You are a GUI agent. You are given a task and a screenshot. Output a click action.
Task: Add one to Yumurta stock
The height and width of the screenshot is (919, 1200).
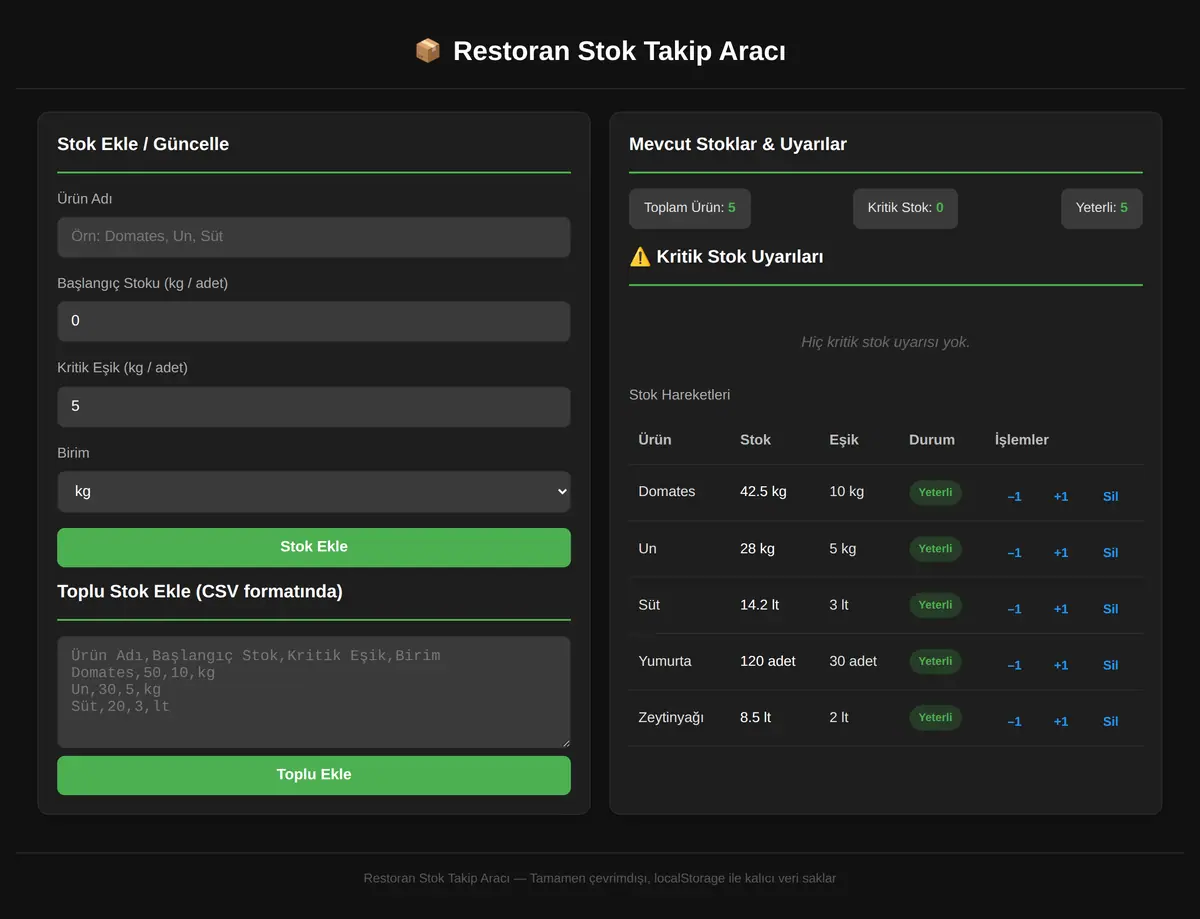(x=1061, y=665)
